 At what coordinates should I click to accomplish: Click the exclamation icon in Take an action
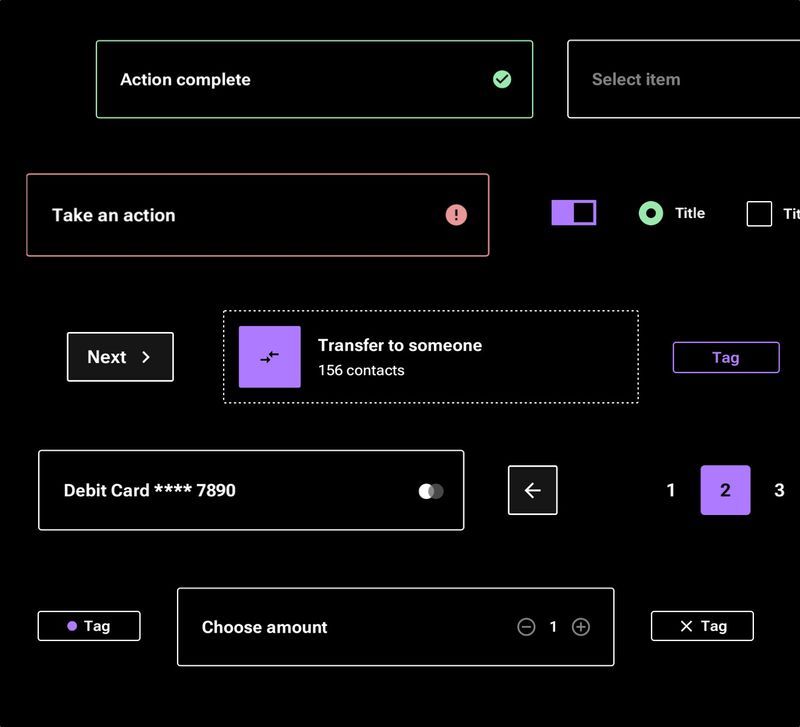(x=456, y=214)
